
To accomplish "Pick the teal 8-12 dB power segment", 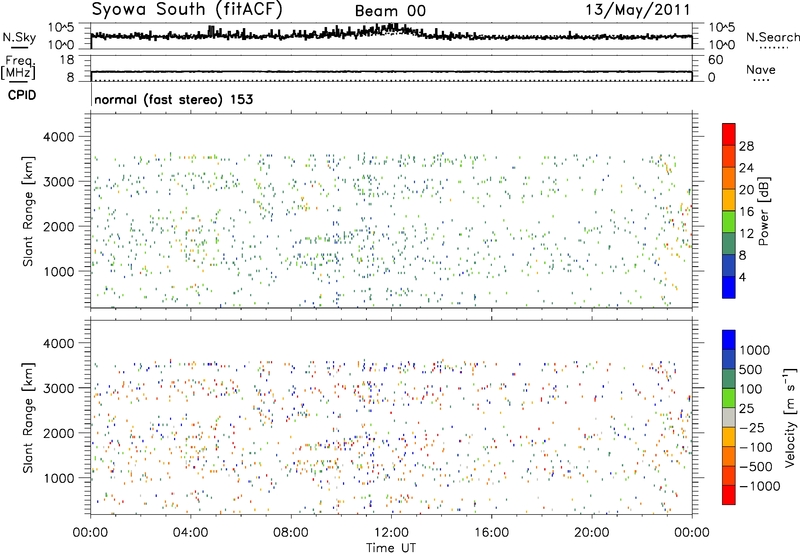I will click(x=729, y=244).
